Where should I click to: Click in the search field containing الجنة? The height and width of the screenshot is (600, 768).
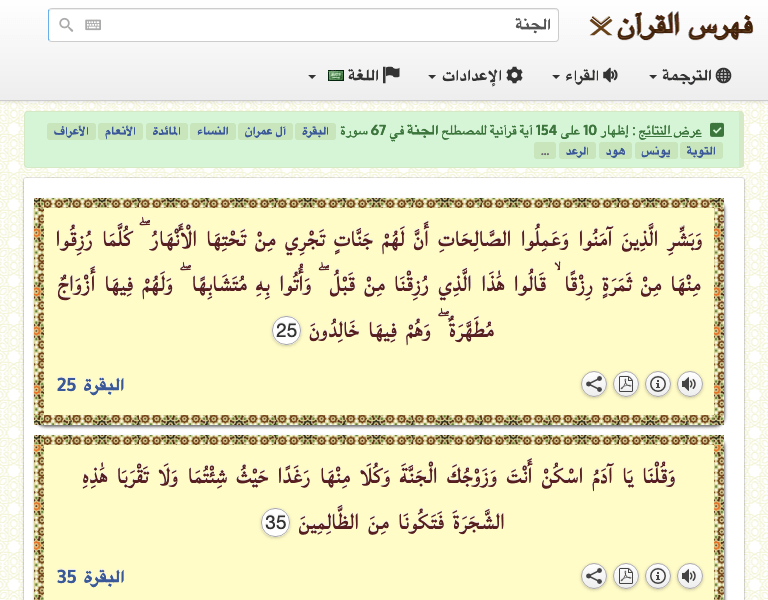tap(320, 25)
